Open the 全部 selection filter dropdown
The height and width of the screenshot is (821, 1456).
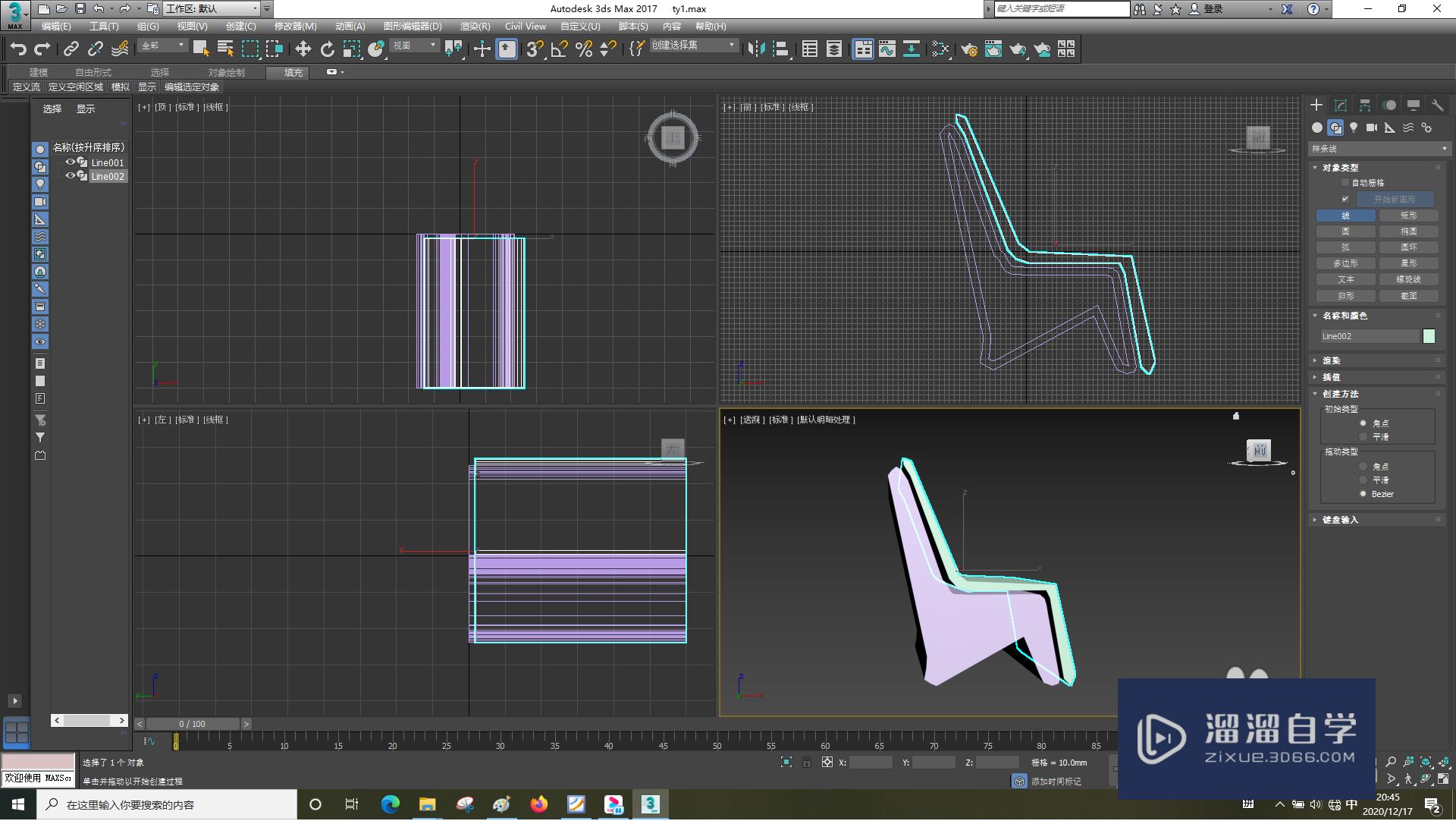(x=162, y=46)
